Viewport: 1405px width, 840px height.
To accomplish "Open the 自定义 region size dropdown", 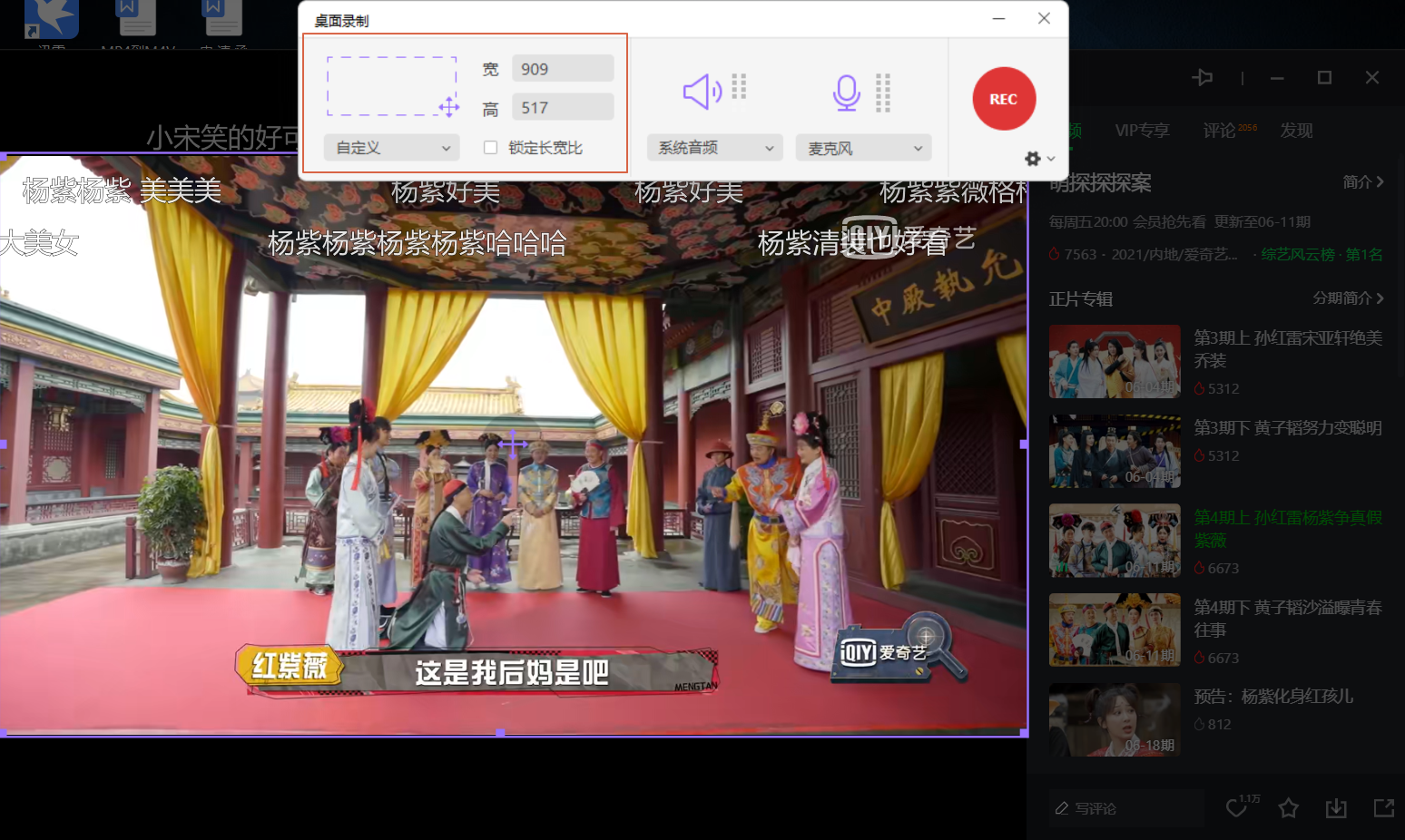I will pyautogui.click(x=392, y=148).
